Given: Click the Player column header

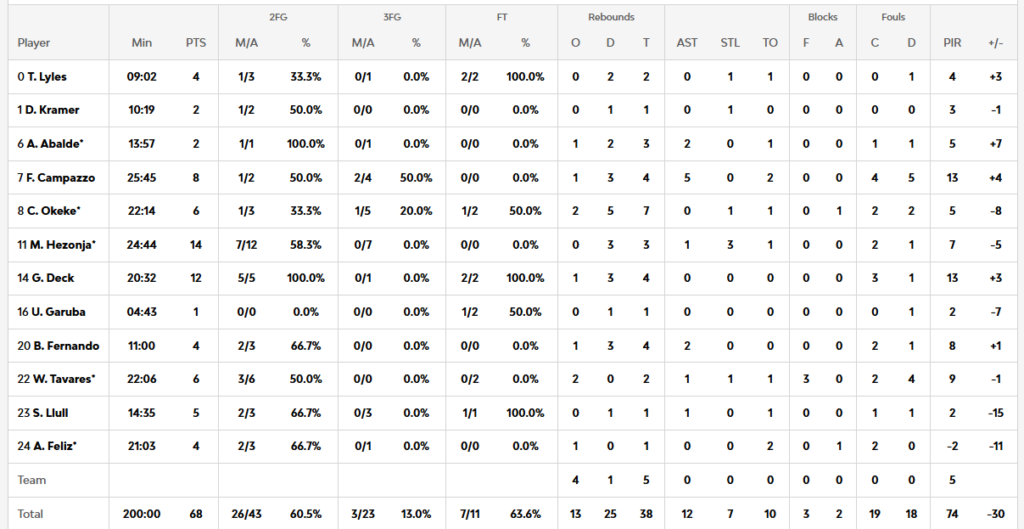Looking at the screenshot, I should point(34,43).
